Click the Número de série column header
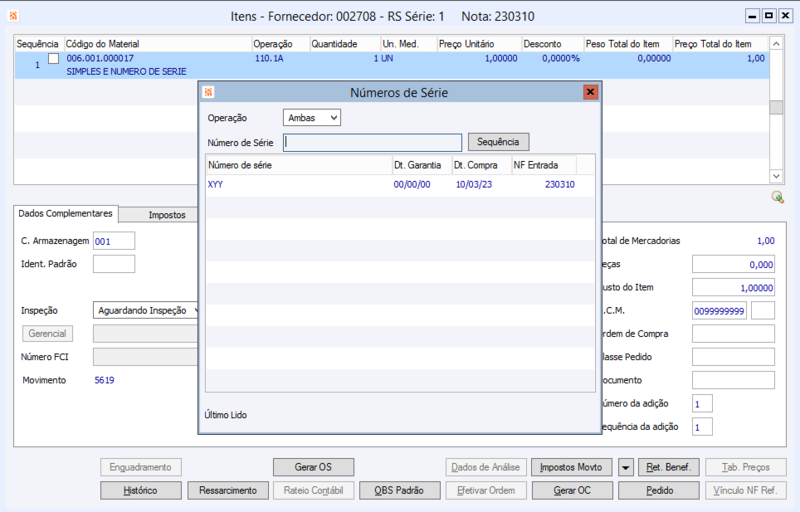Viewport: 800px width, 512px height. click(x=299, y=165)
